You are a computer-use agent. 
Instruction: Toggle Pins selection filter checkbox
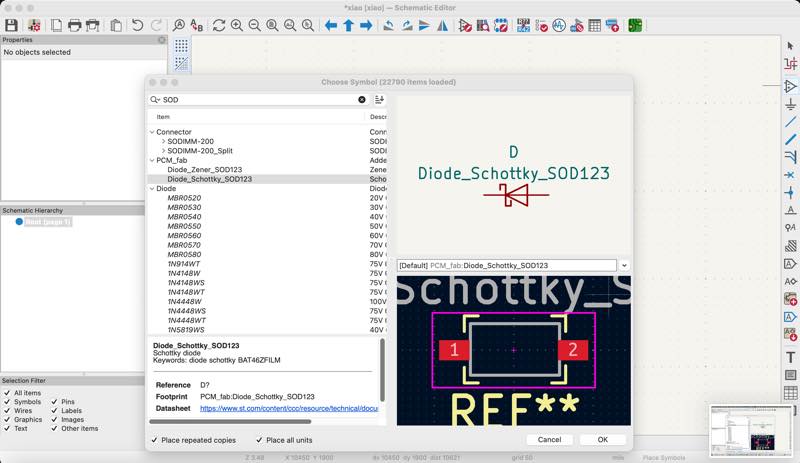[55, 402]
